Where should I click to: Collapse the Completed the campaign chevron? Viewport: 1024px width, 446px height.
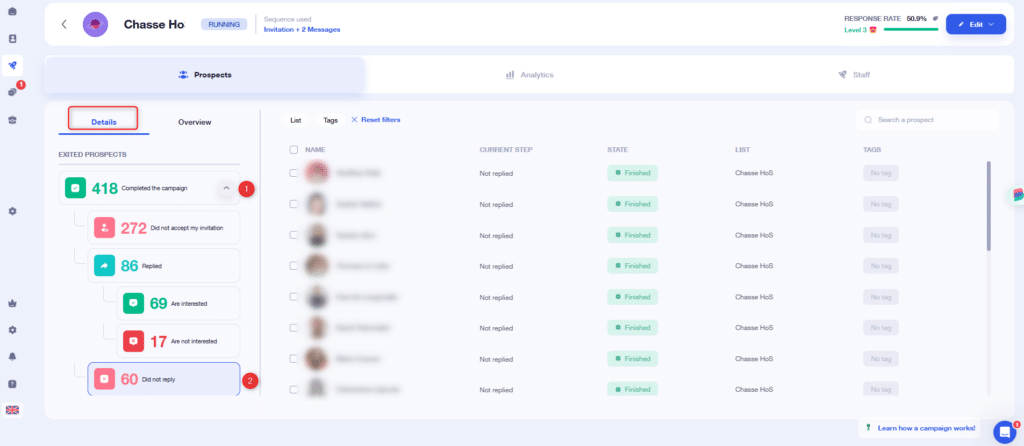227,188
